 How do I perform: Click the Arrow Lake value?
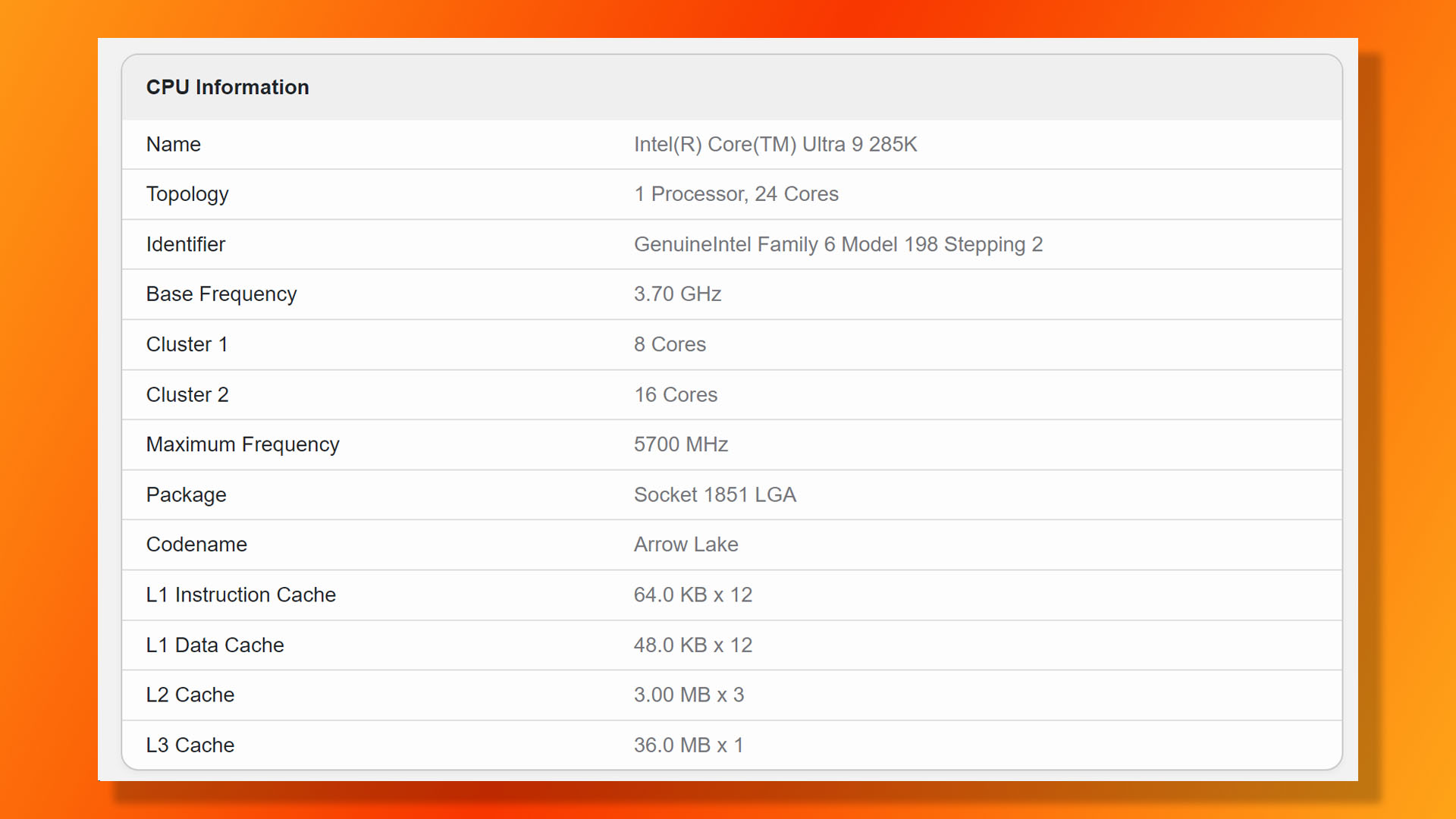coord(686,544)
